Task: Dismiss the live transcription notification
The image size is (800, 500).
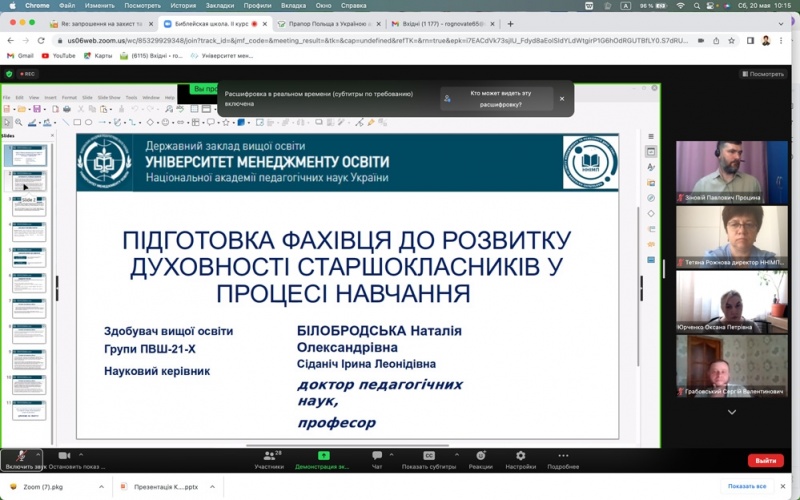Action: point(562,99)
